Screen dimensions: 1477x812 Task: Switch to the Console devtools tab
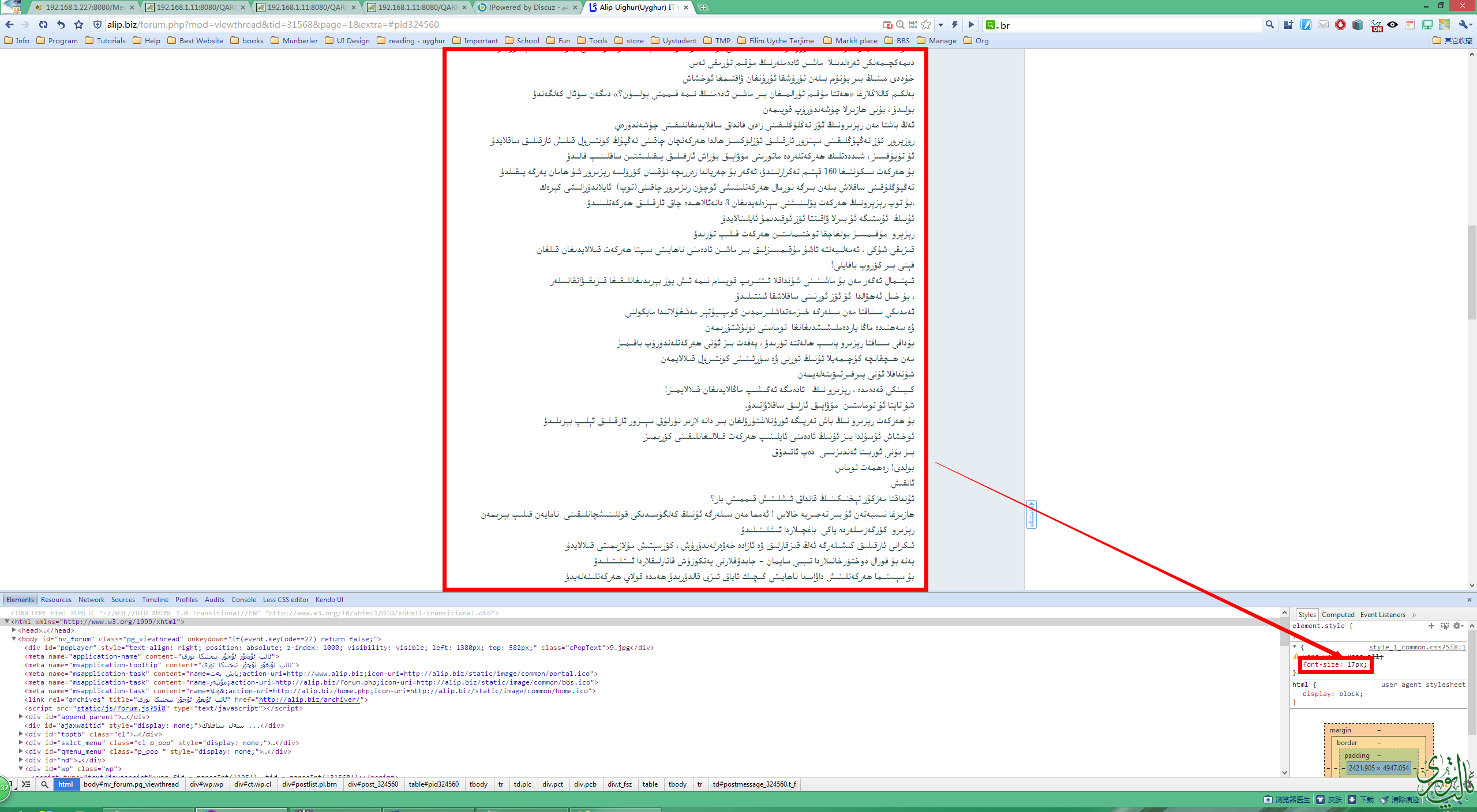[243, 600]
